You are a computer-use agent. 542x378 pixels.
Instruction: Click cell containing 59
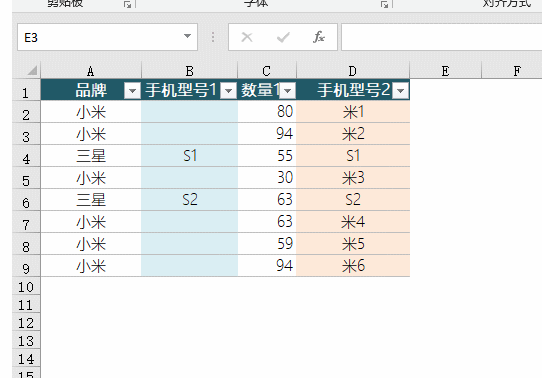[267, 244]
